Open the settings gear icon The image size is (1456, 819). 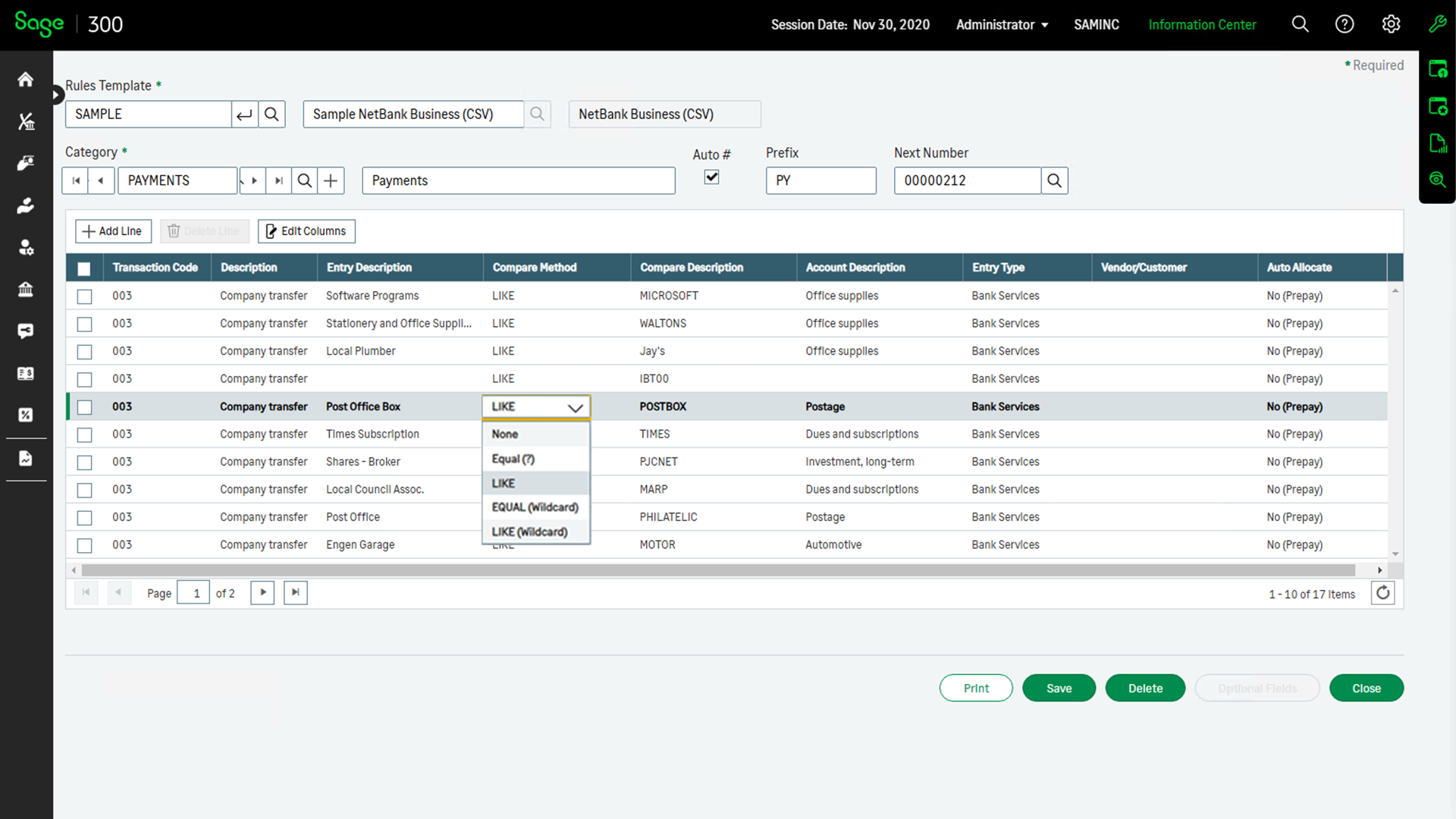coord(1390,24)
